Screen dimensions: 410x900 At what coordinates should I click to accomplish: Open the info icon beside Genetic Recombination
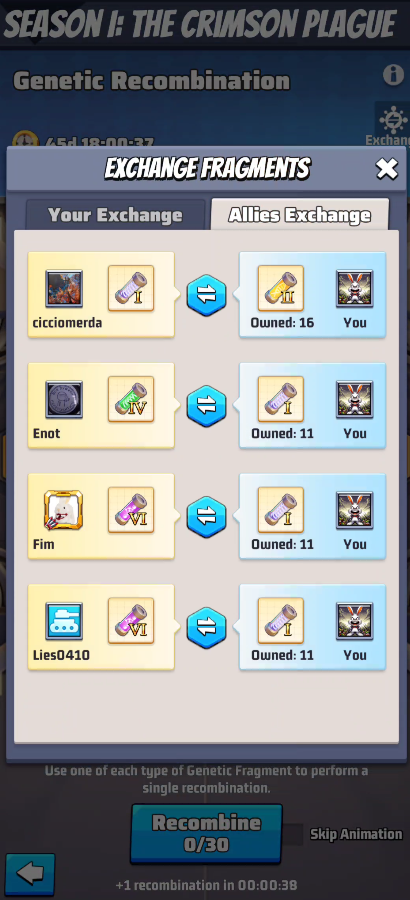click(393, 75)
